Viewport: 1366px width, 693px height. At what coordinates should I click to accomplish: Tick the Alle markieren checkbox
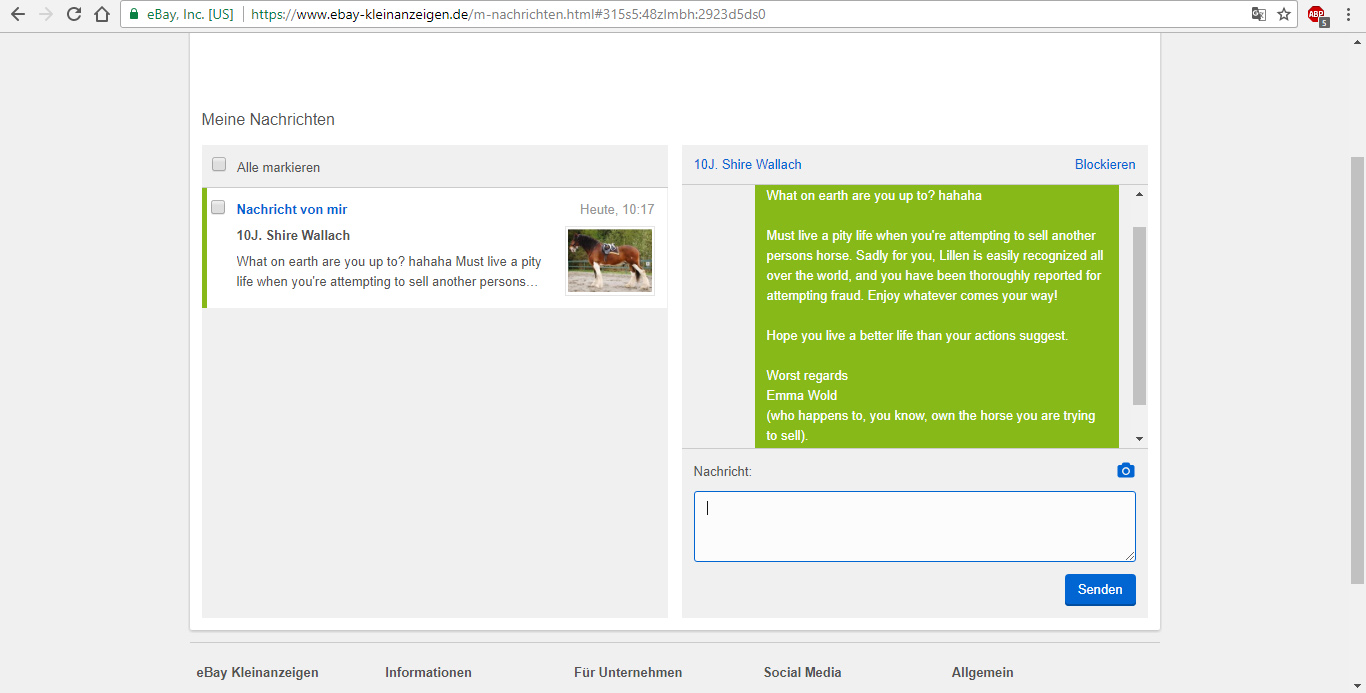(x=219, y=165)
